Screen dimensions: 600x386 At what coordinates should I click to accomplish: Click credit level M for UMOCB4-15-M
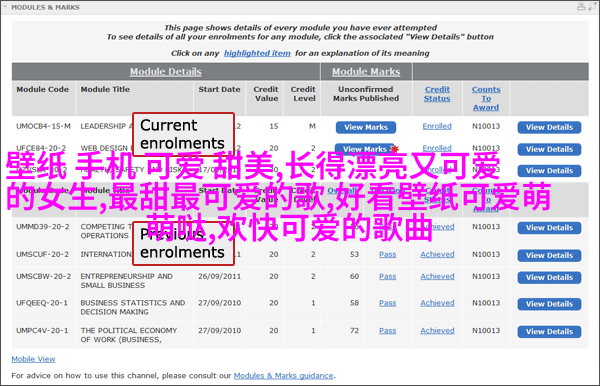tap(312, 126)
